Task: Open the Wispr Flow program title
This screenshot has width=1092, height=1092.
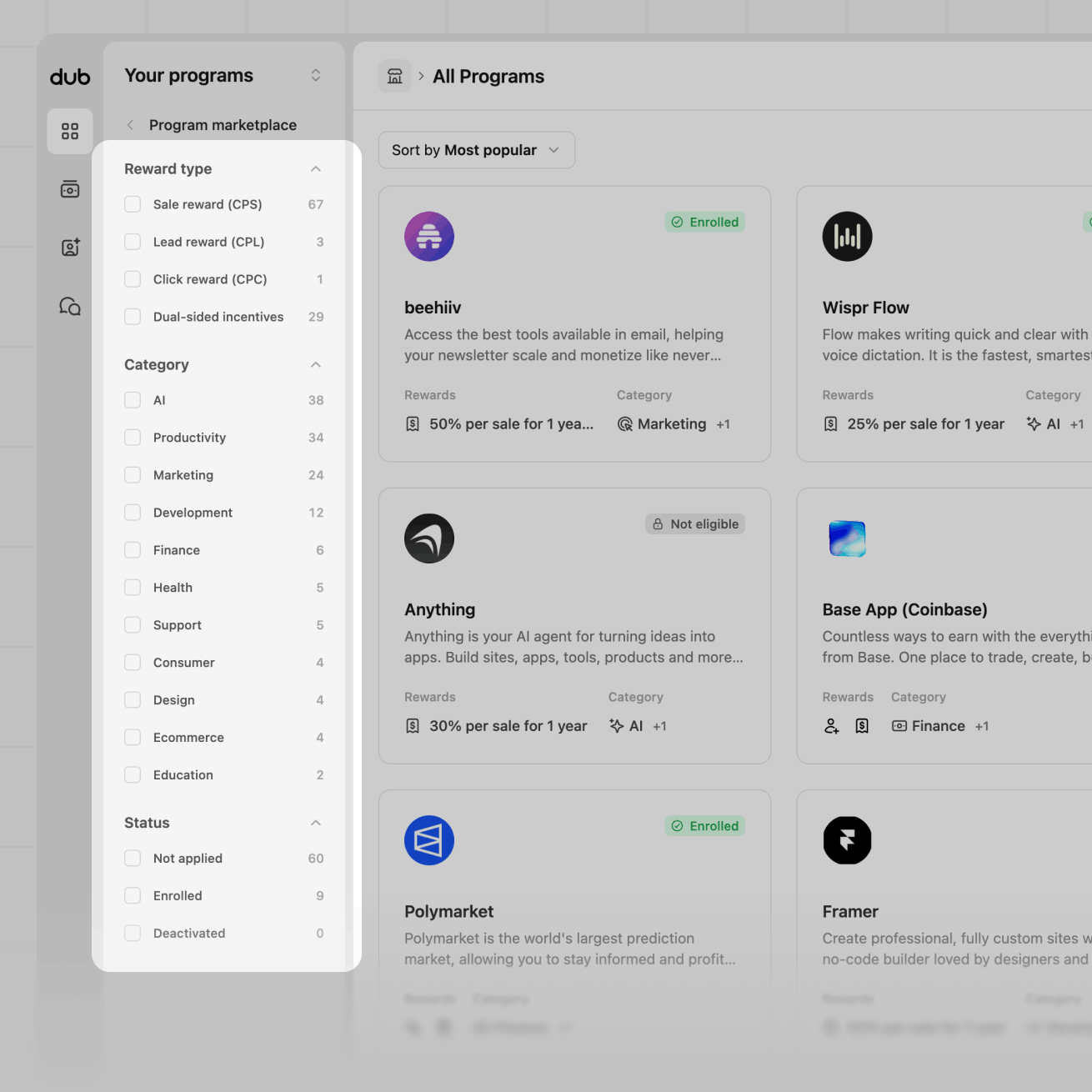Action: pyautogui.click(x=865, y=308)
